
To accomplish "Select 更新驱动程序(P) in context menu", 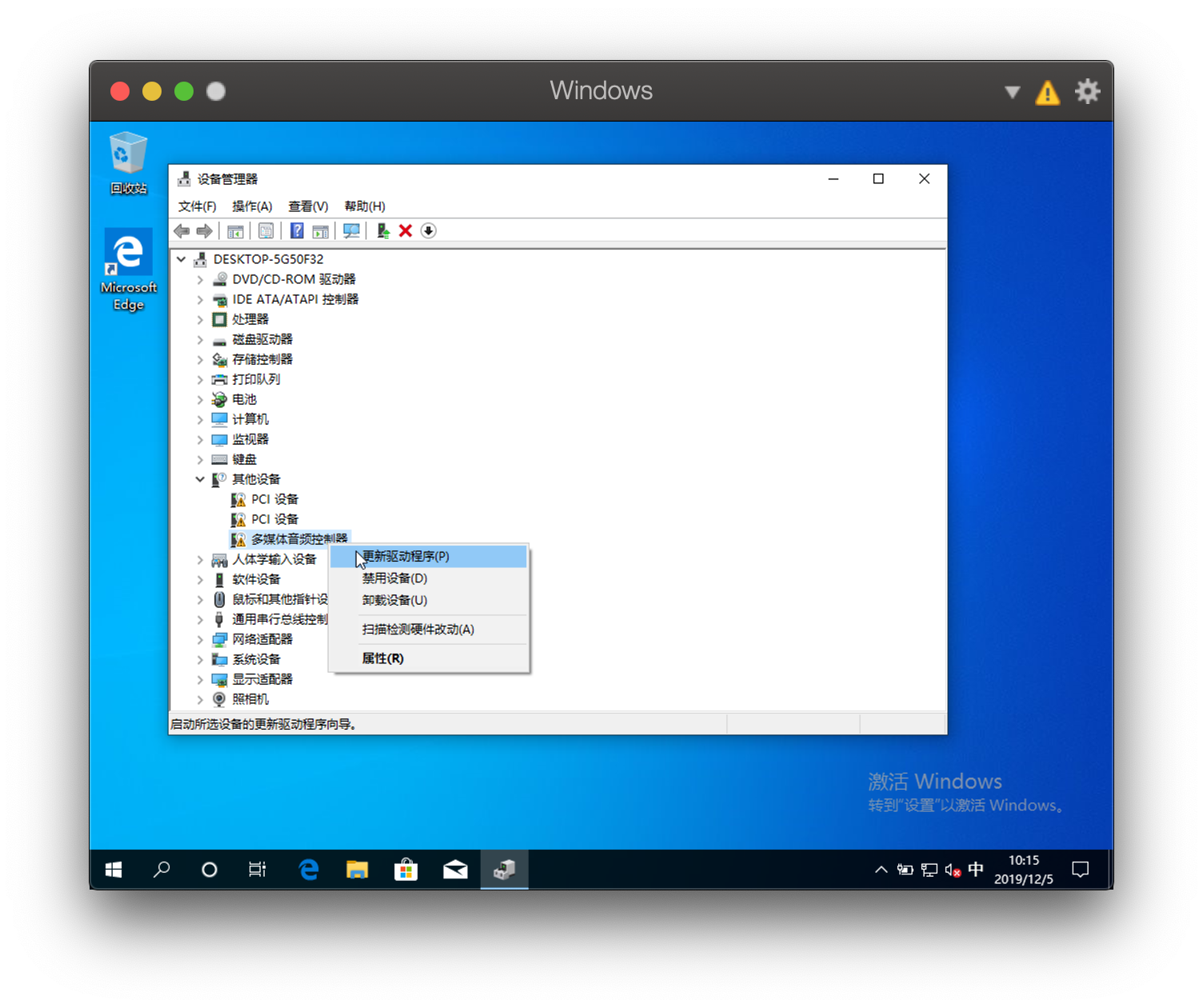I will point(406,556).
